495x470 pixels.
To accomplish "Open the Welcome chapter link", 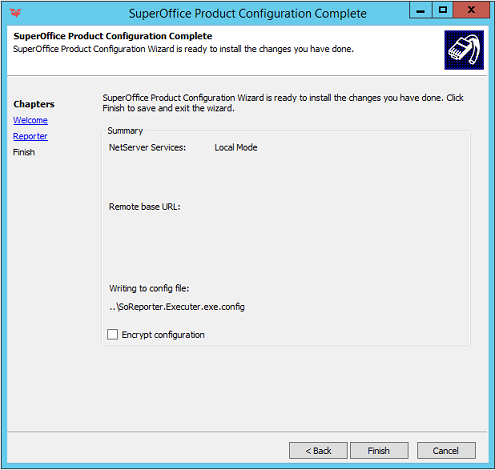I will [30, 120].
